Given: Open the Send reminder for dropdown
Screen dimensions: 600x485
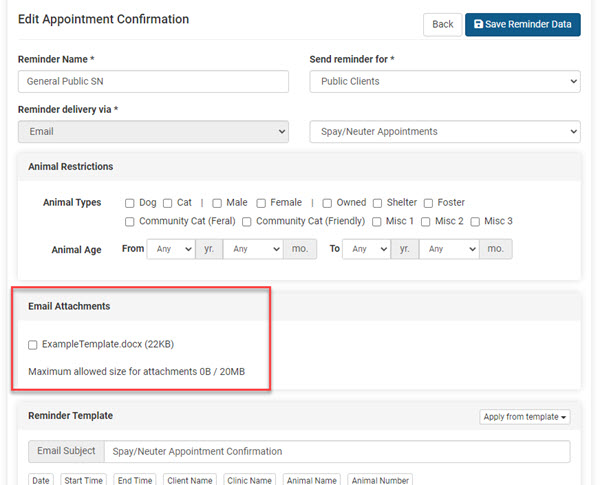Looking at the screenshot, I should coord(443,82).
